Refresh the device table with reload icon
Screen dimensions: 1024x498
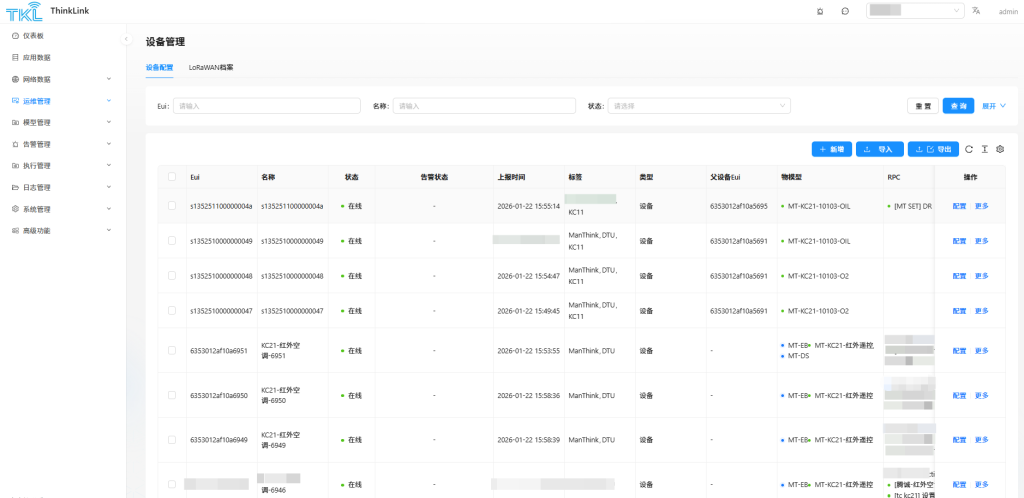click(x=968, y=149)
